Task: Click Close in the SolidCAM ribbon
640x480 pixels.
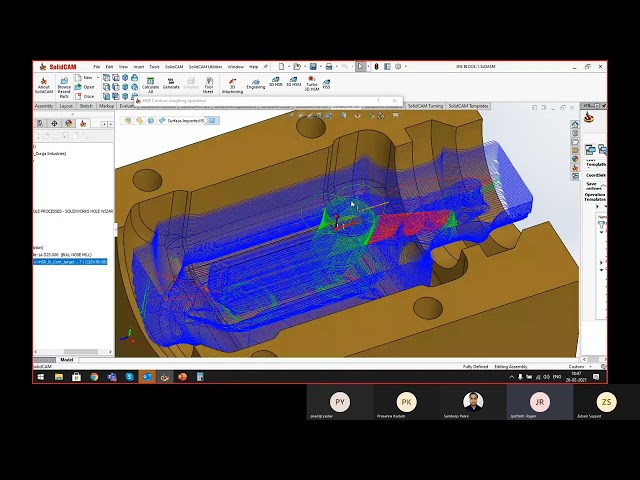Action: tap(85, 96)
